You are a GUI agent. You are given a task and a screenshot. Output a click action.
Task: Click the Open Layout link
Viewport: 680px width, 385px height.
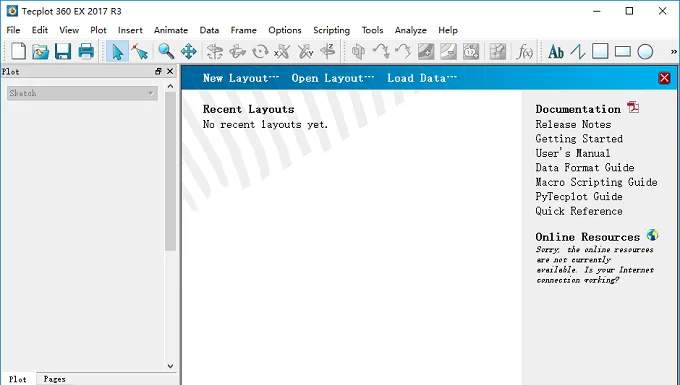tap(332, 78)
